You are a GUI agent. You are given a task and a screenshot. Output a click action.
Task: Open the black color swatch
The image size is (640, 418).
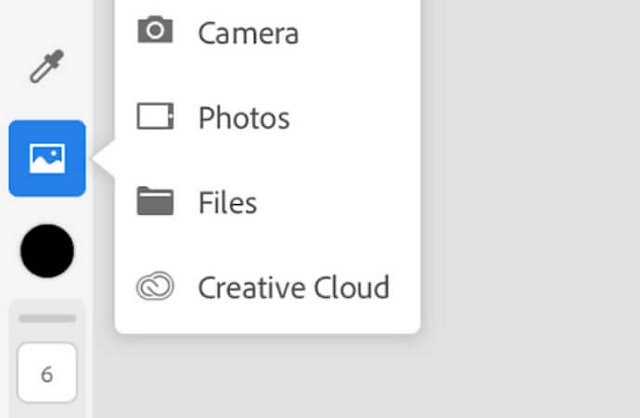[x=47, y=251]
